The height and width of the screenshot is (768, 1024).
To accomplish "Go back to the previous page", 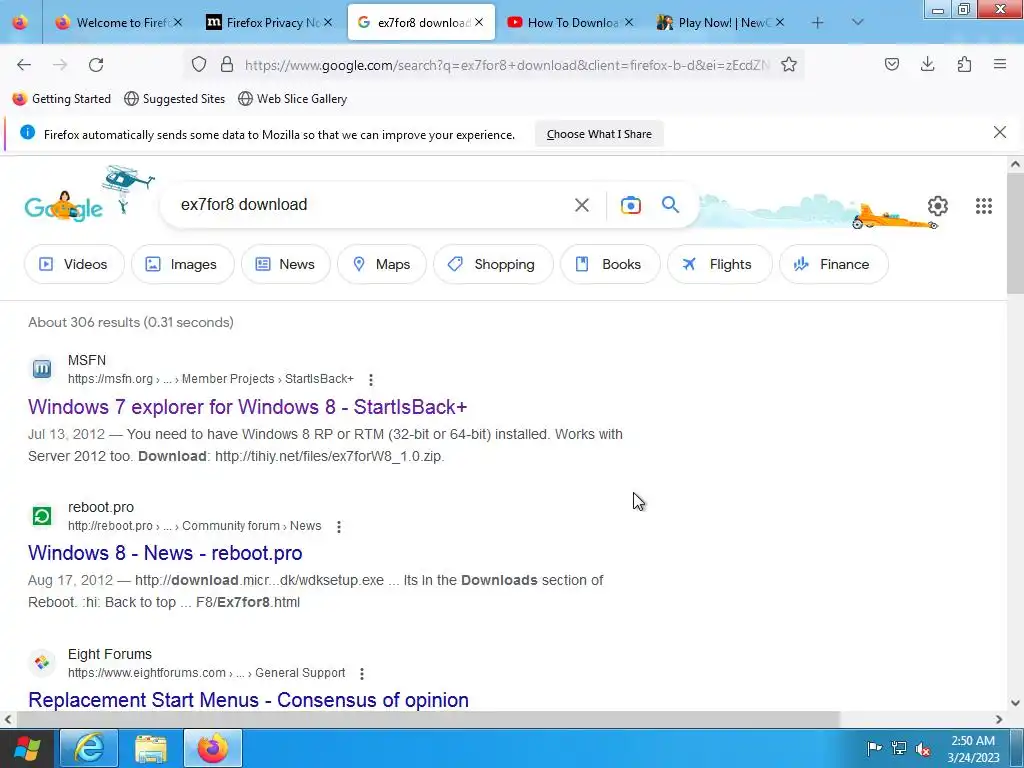I will (x=24, y=65).
